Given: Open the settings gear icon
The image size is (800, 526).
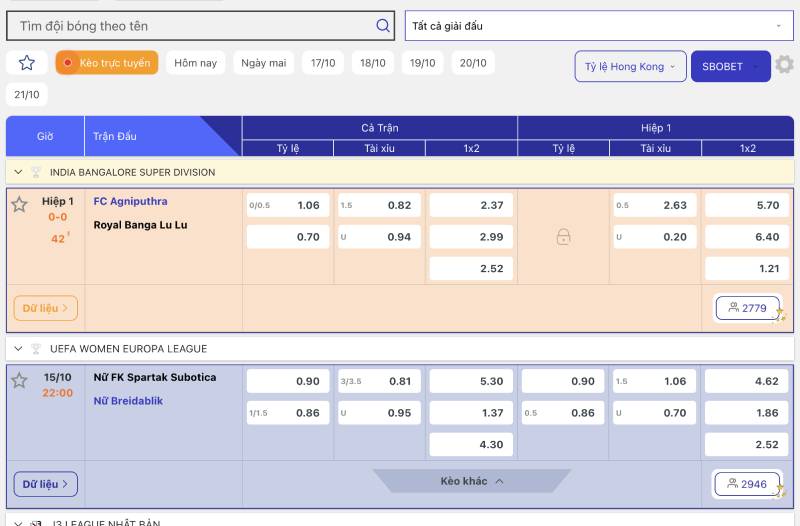Looking at the screenshot, I should (785, 65).
